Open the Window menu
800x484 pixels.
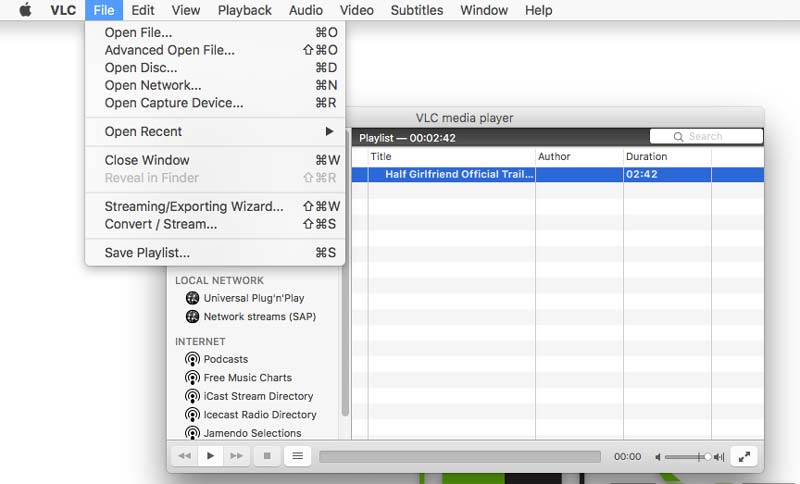(484, 10)
